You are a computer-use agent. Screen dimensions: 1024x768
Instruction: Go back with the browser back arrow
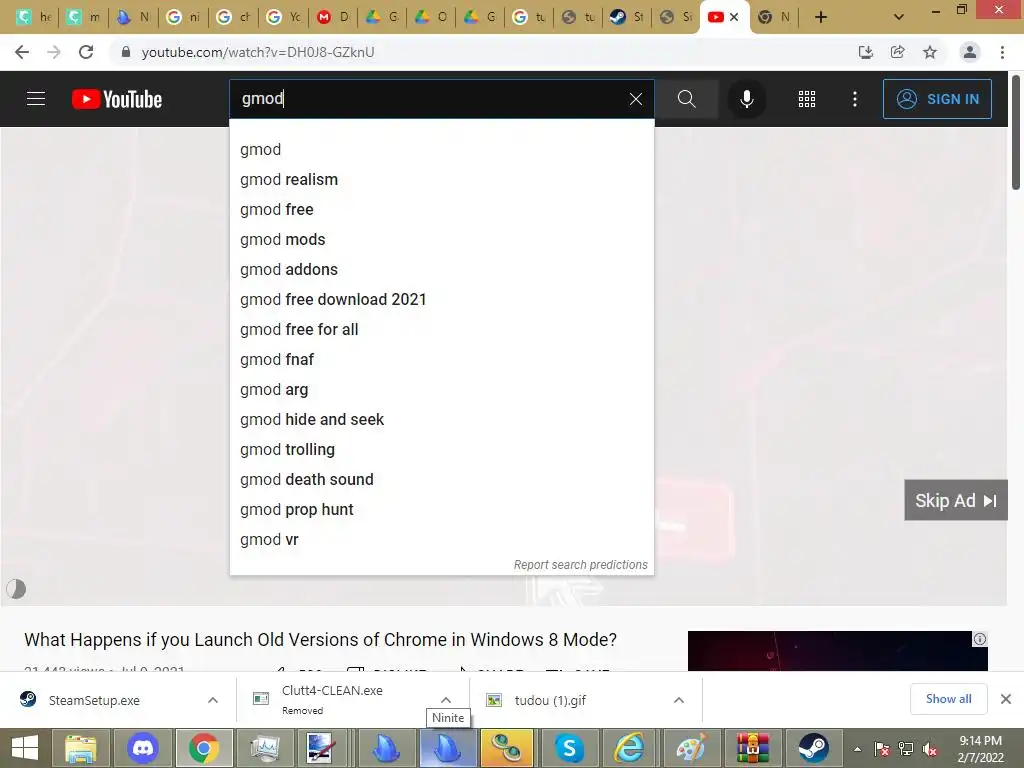[x=22, y=52]
